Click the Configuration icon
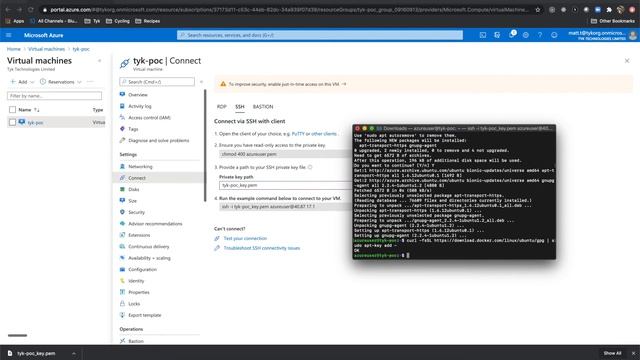This screenshot has width=640, height=360. (x=122, y=269)
